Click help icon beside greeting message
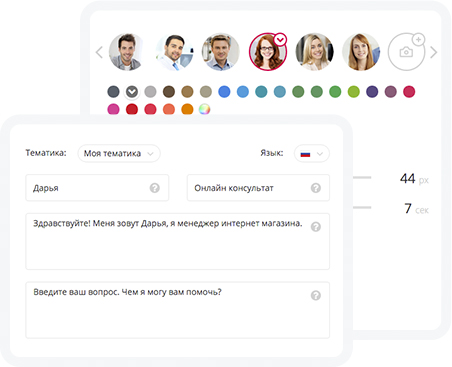Viewport: 452px width, 367px height. click(316, 227)
